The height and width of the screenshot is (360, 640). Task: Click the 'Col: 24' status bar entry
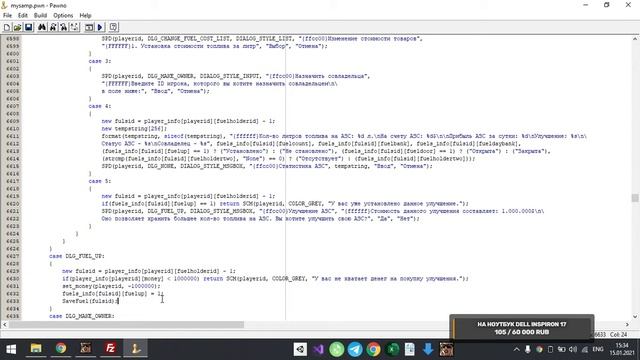point(619,334)
